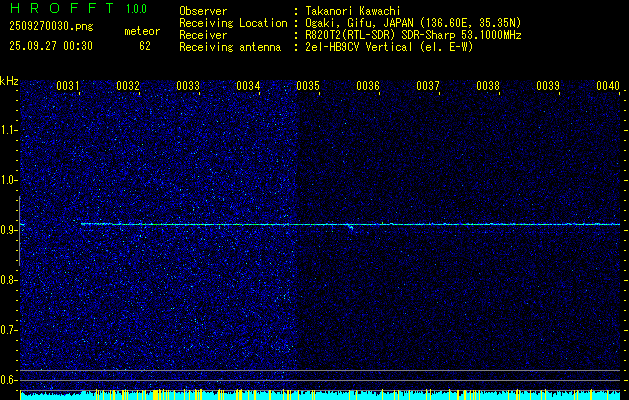Click the version number 1.0.0
The image size is (629, 400).
click(136, 9)
